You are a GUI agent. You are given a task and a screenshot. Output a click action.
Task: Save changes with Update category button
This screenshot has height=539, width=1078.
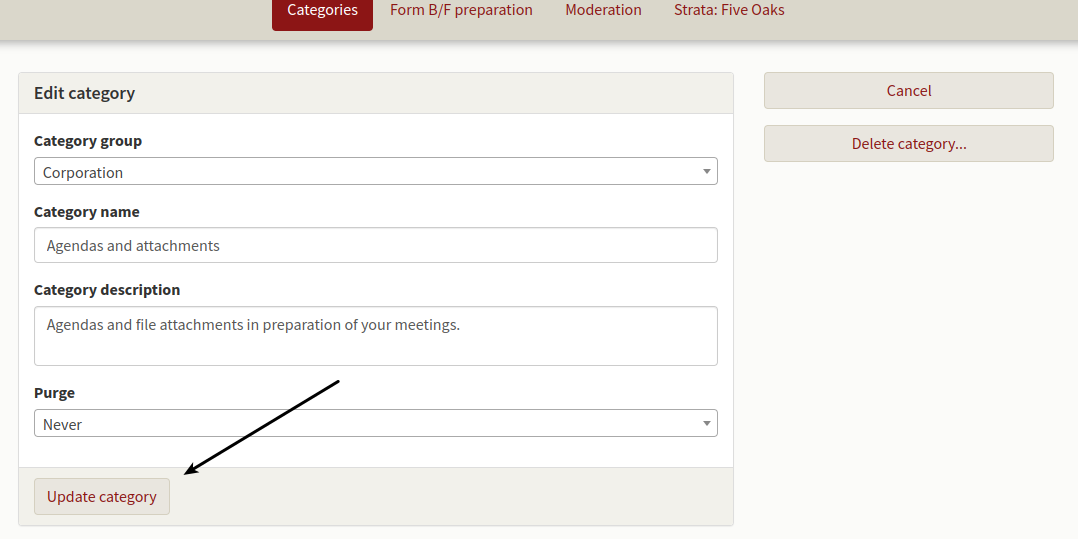tap(102, 496)
